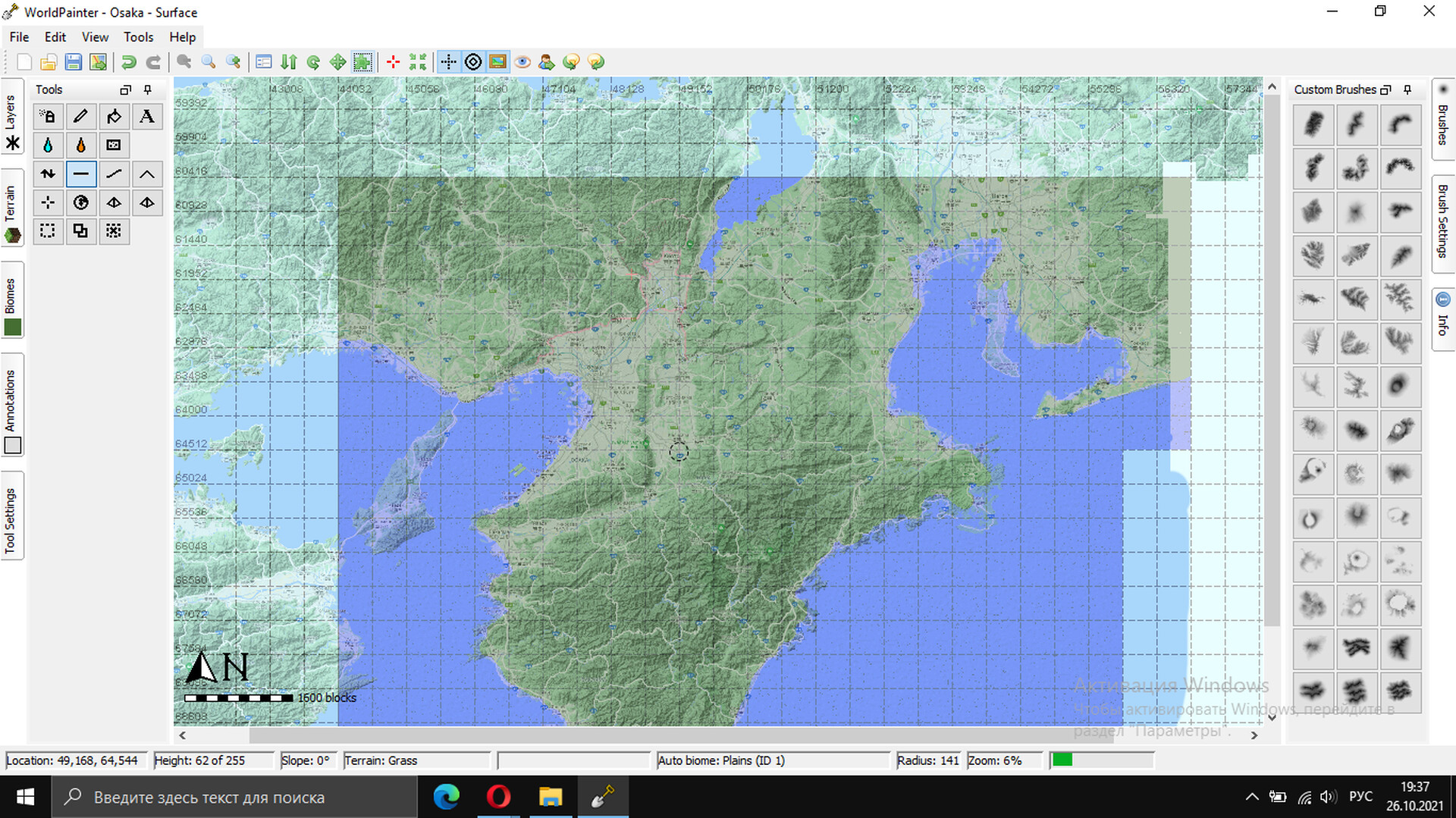The image size is (1456, 818).
Task: Collapse the Custom Brushes panel title chevron
Action: click(1385, 89)
